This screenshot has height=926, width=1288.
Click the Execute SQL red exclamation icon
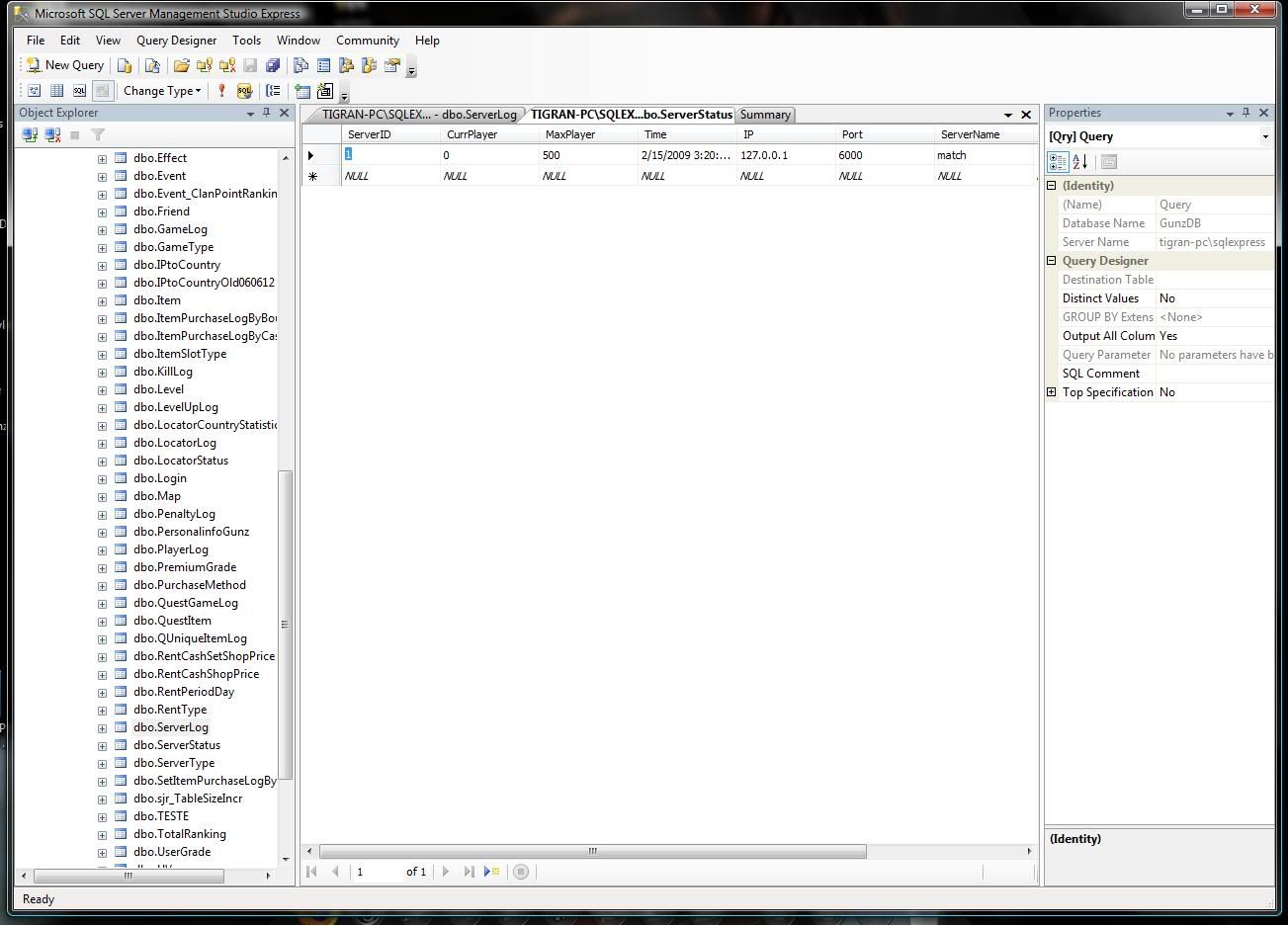[x=222, y=91]
